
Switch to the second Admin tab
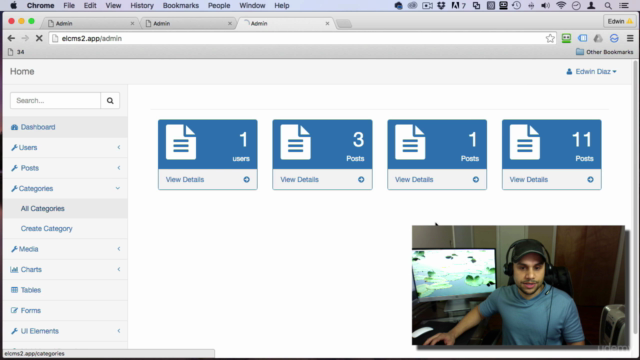point(188,23)
